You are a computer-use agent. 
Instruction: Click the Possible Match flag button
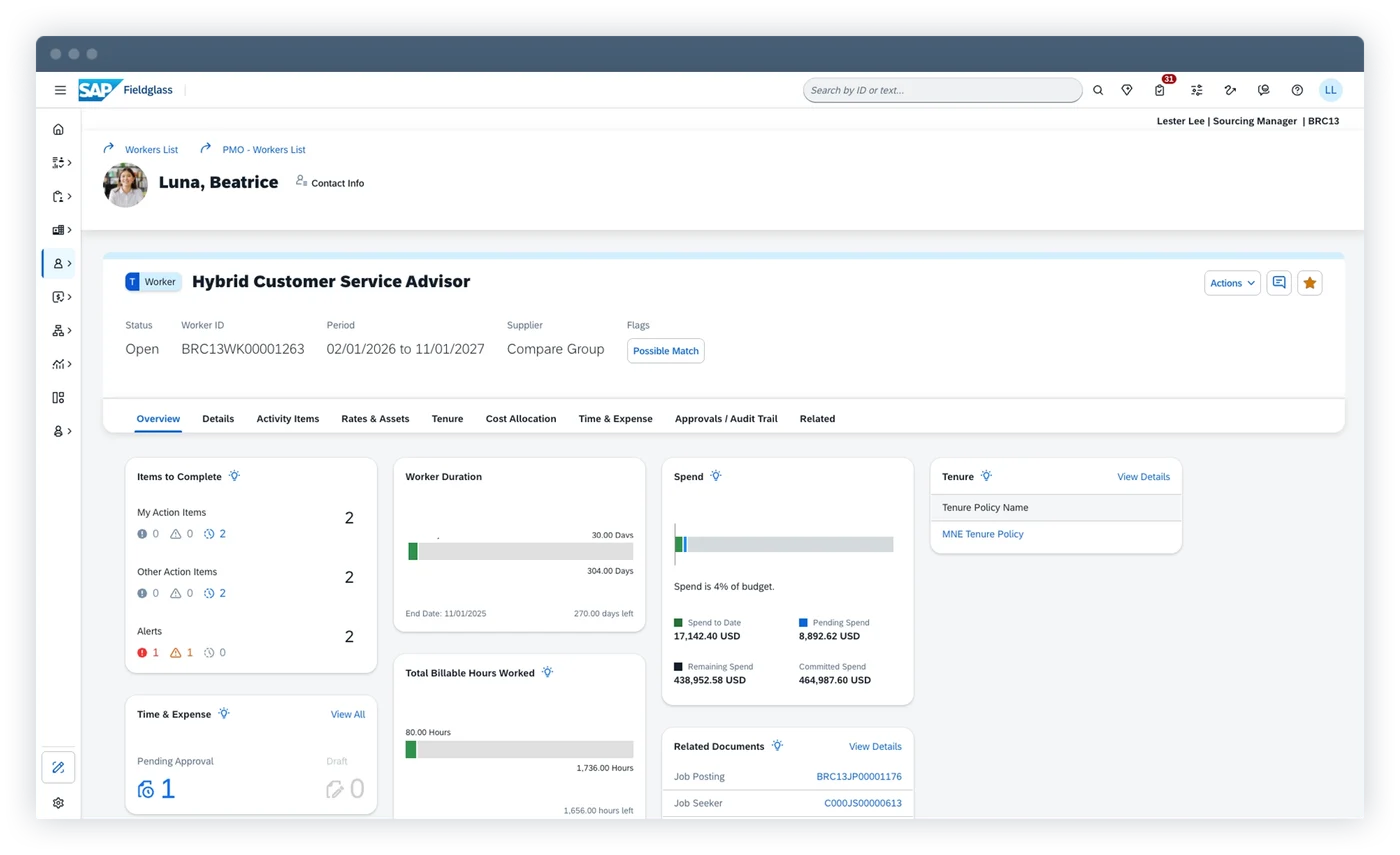[x=666, y=351]
